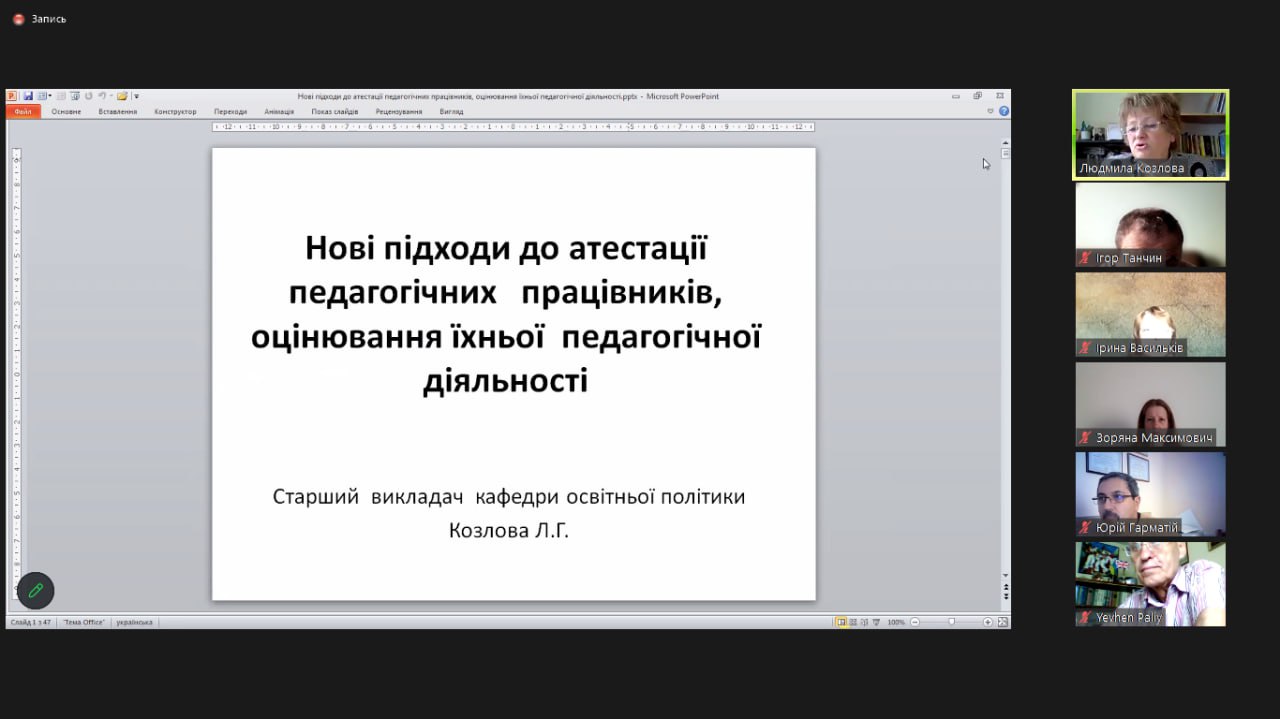Click the zoom in plus button

[988, 622]
